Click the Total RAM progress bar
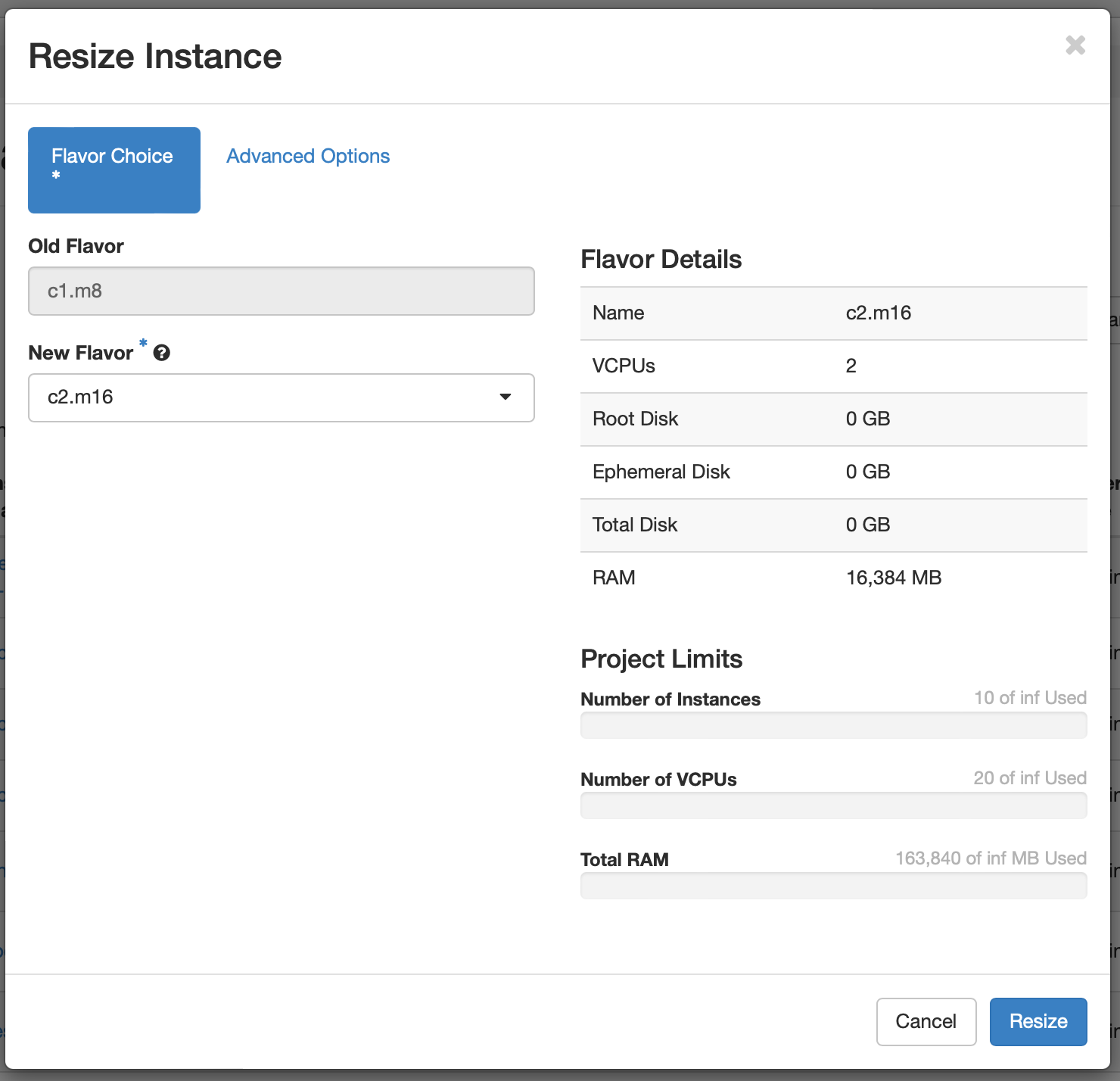 click(x=834, y=886)
